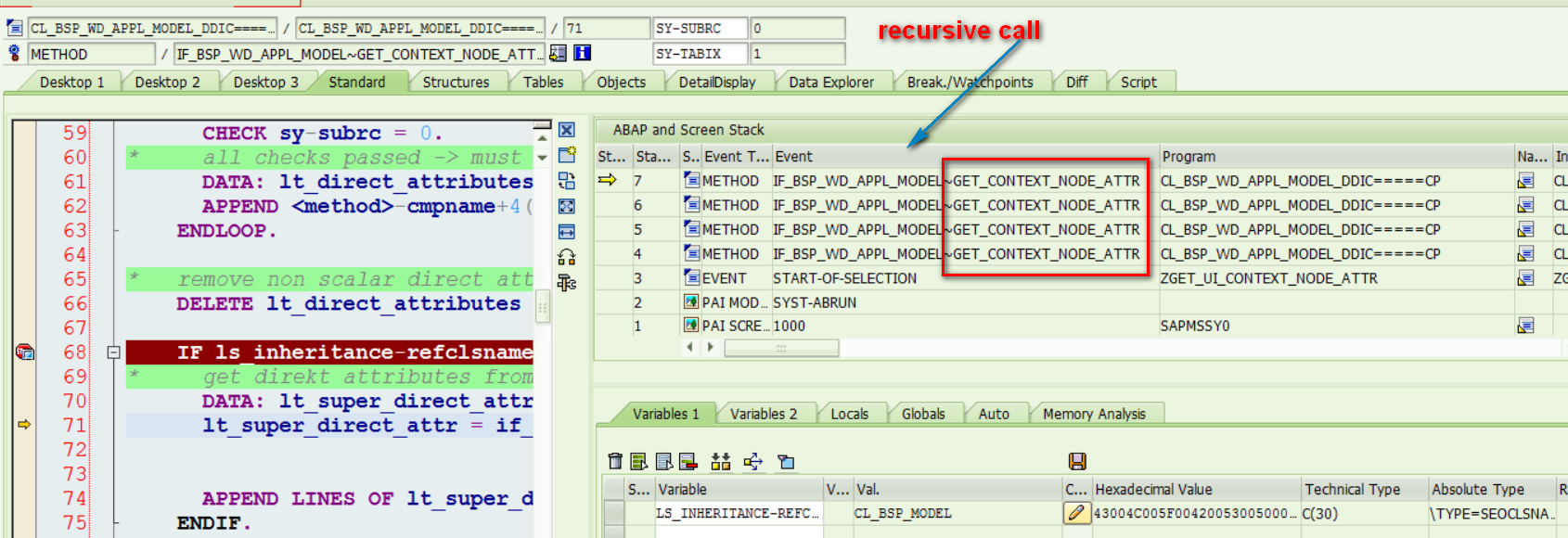1568x538 pixels.
Task: Click the gear event icon left of METHOD field
Action: click(15, 53)
